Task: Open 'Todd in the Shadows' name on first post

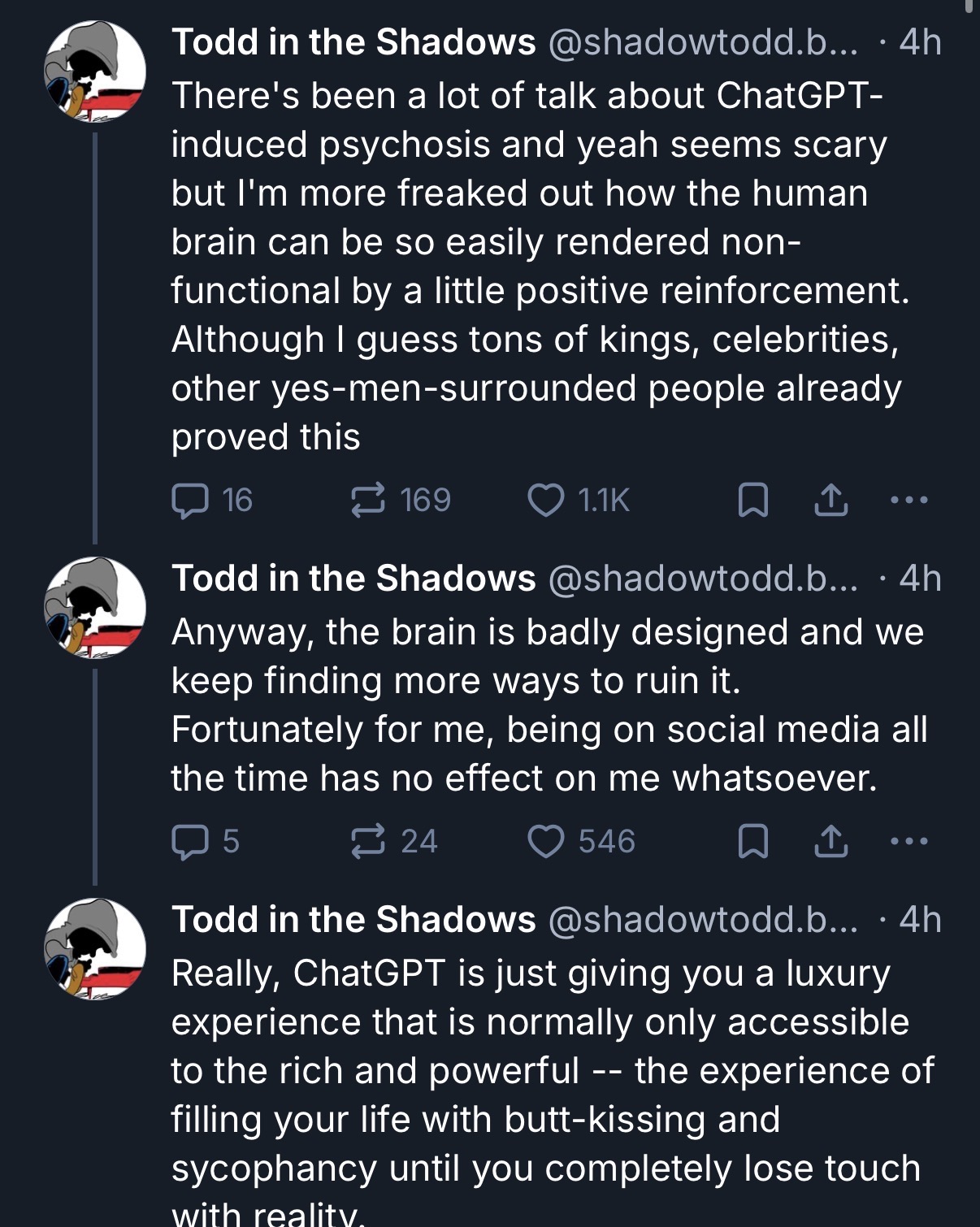Action: (x=353, y=42)
